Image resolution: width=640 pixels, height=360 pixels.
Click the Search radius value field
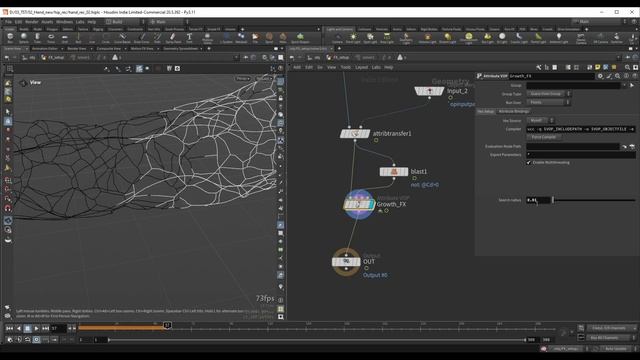click(538, 200)
